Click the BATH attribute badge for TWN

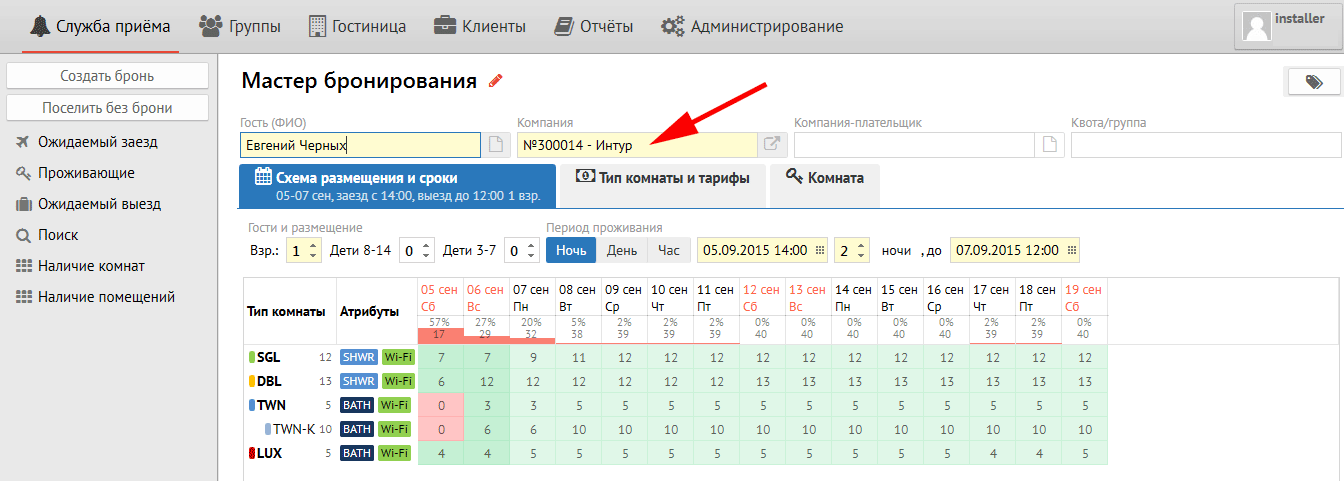358,405
